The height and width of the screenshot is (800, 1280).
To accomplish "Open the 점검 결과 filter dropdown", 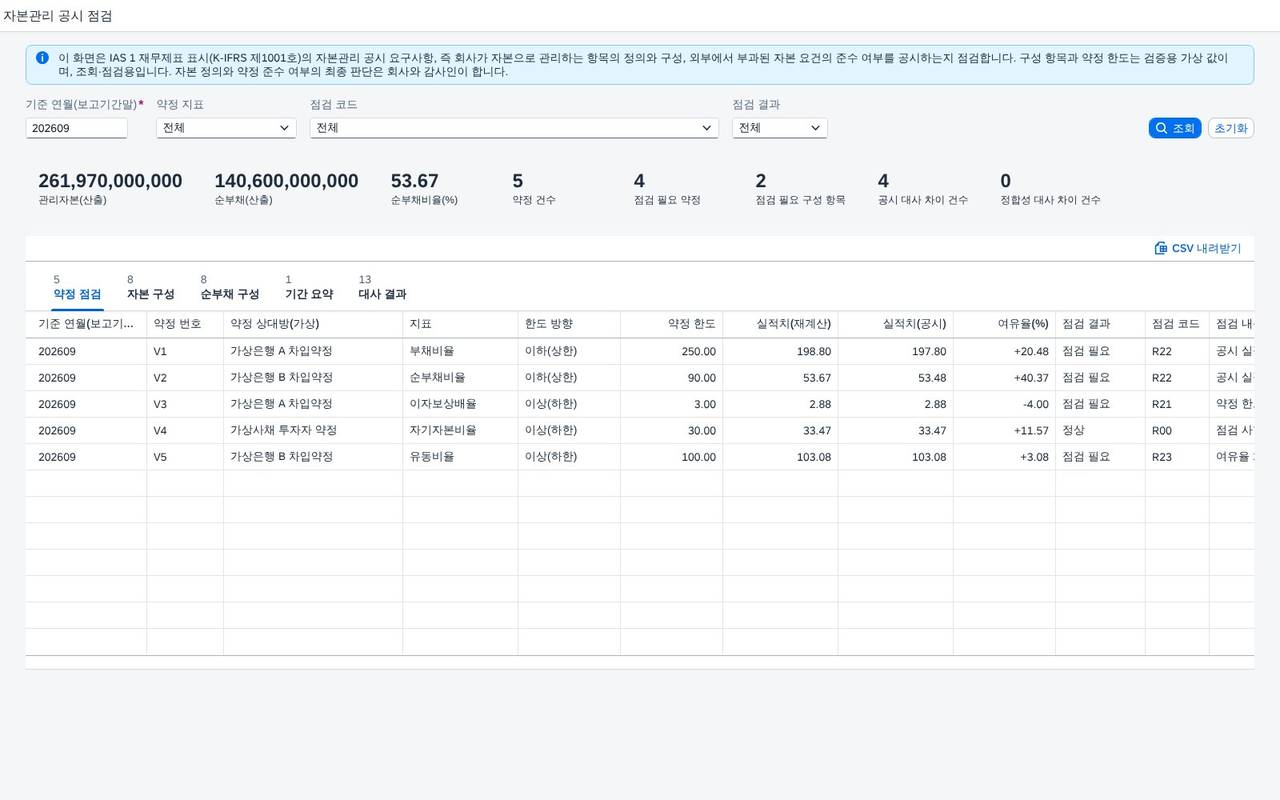I will 779,128.
